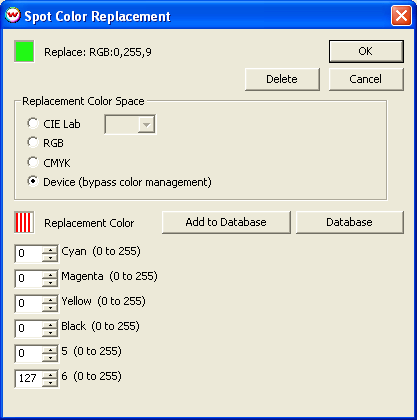Viewport: 417px width, 420px height.
Task: Click into the Black value field
Action: (29, 328)
